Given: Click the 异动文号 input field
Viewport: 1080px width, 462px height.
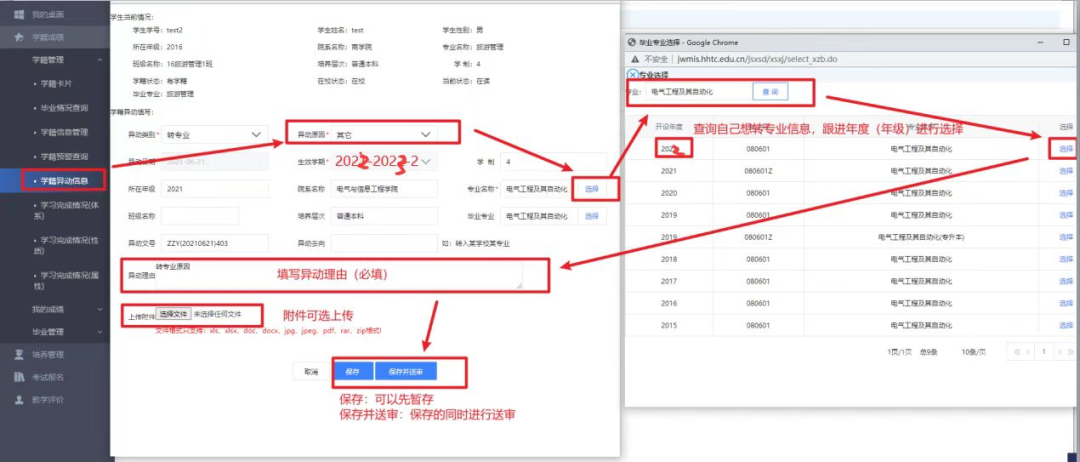Looking at the screenshot, I should coord(215,243).
